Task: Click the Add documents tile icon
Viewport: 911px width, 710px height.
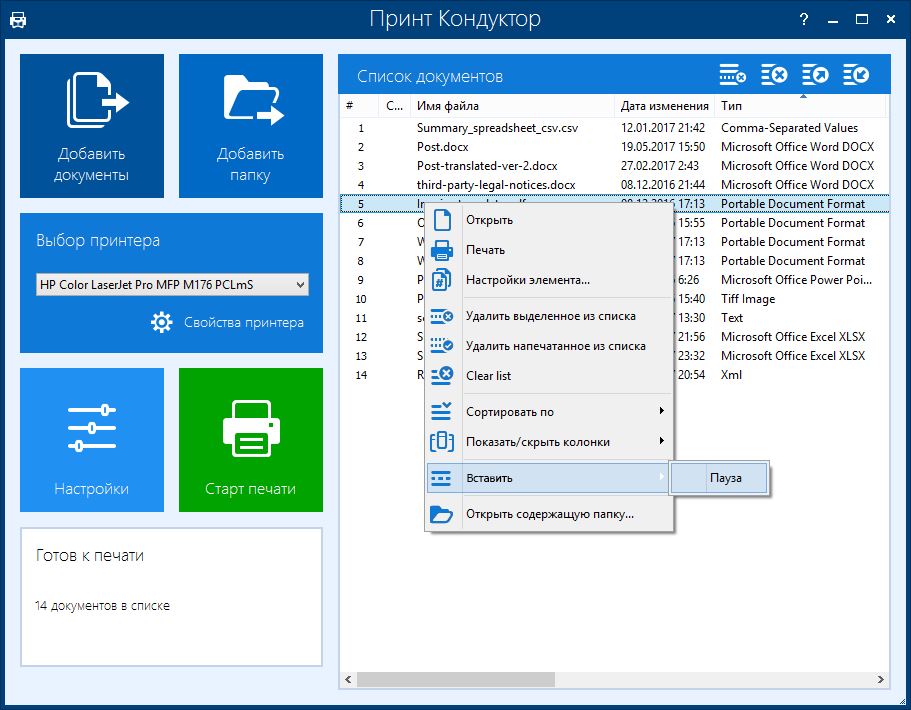Action: [96, 101]
